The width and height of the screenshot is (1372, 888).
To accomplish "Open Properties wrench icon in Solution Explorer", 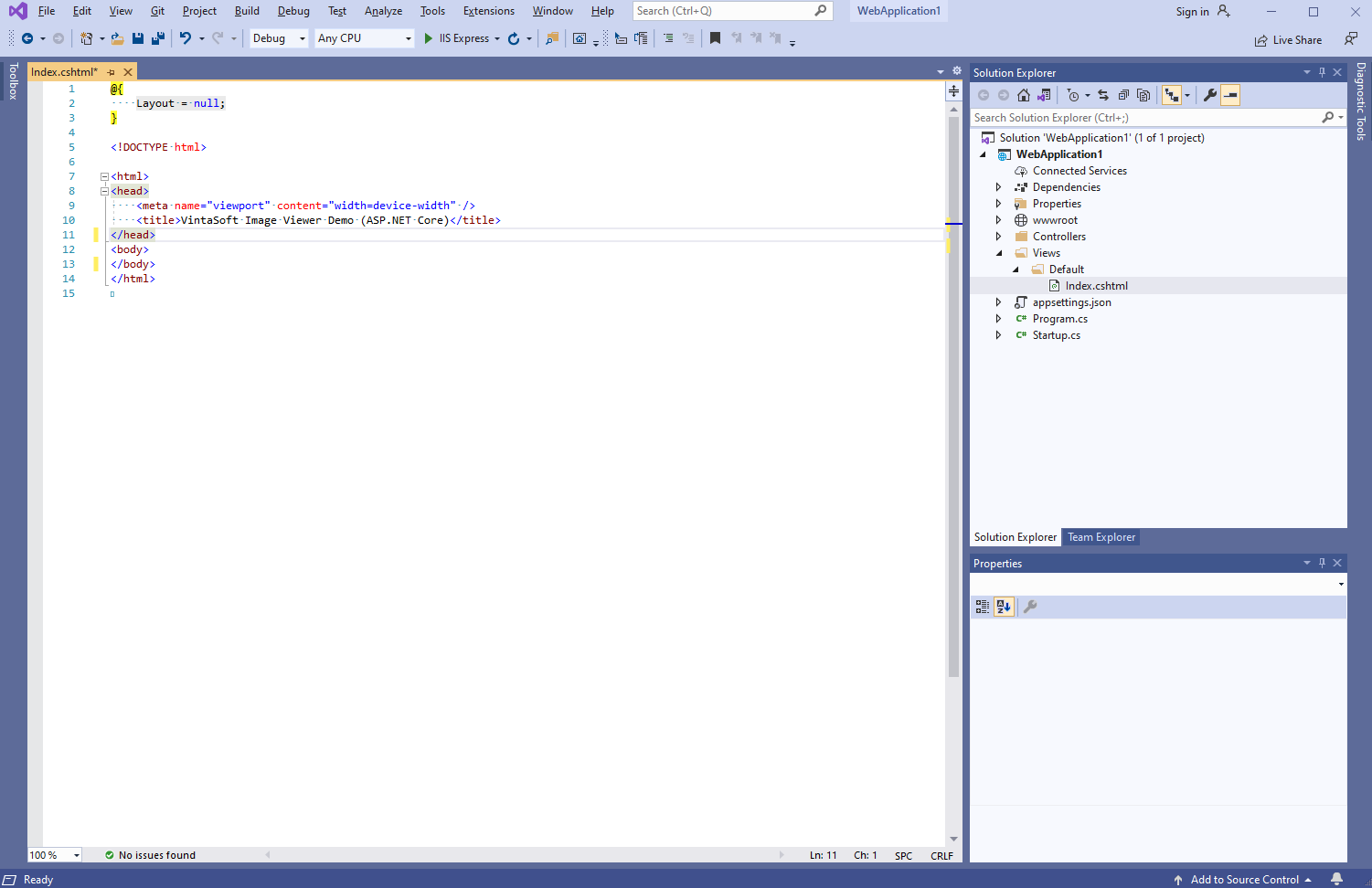I will 1210,95.
